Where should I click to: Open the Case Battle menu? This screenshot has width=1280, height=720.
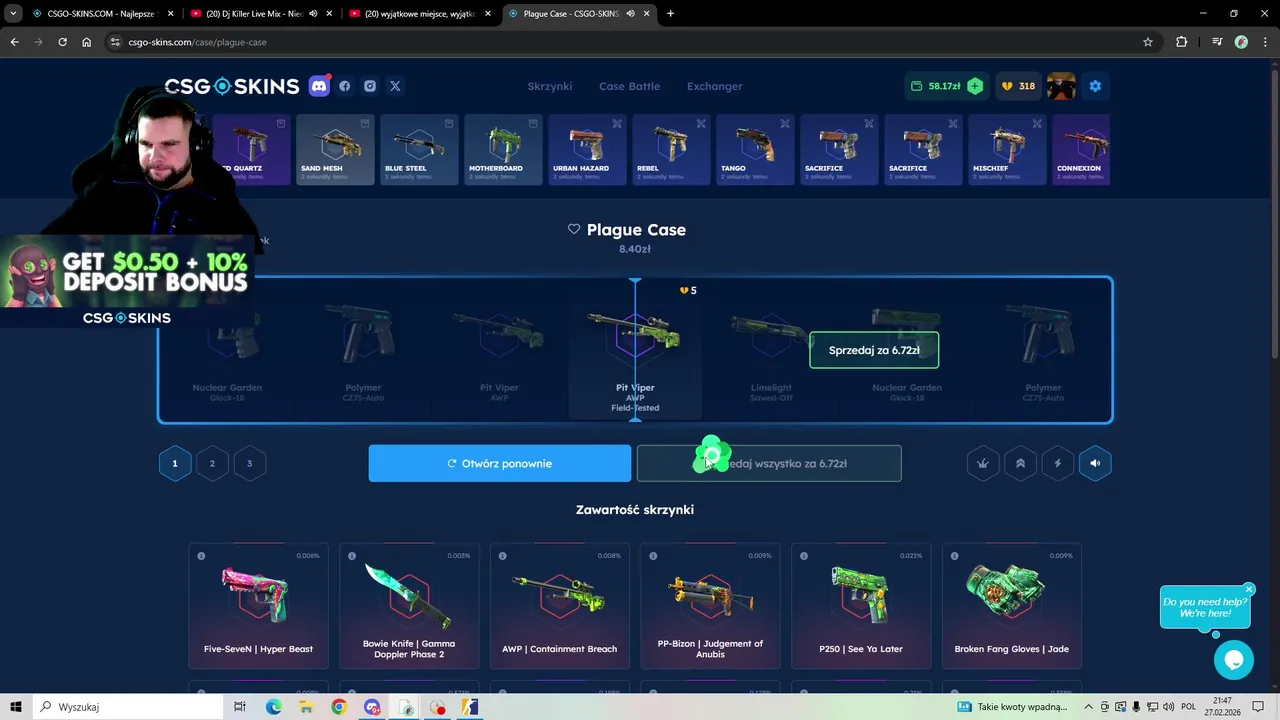pos(629,86)
